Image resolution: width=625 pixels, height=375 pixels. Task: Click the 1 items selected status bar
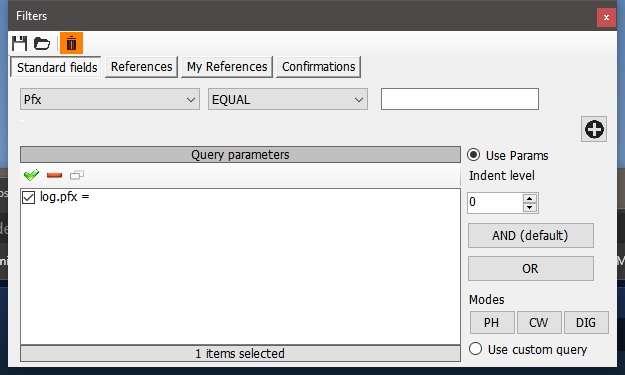tap(240, 353)
